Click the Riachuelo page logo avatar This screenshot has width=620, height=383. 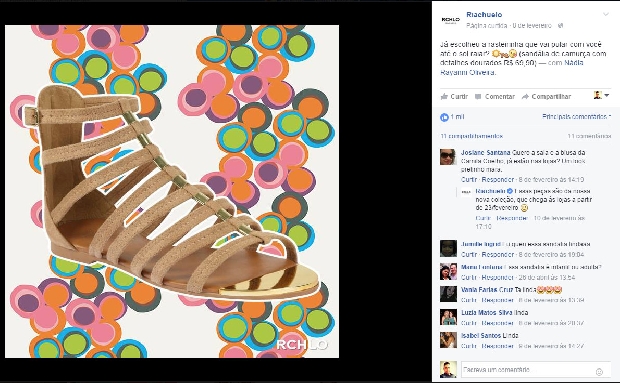(x=450, y=20)
